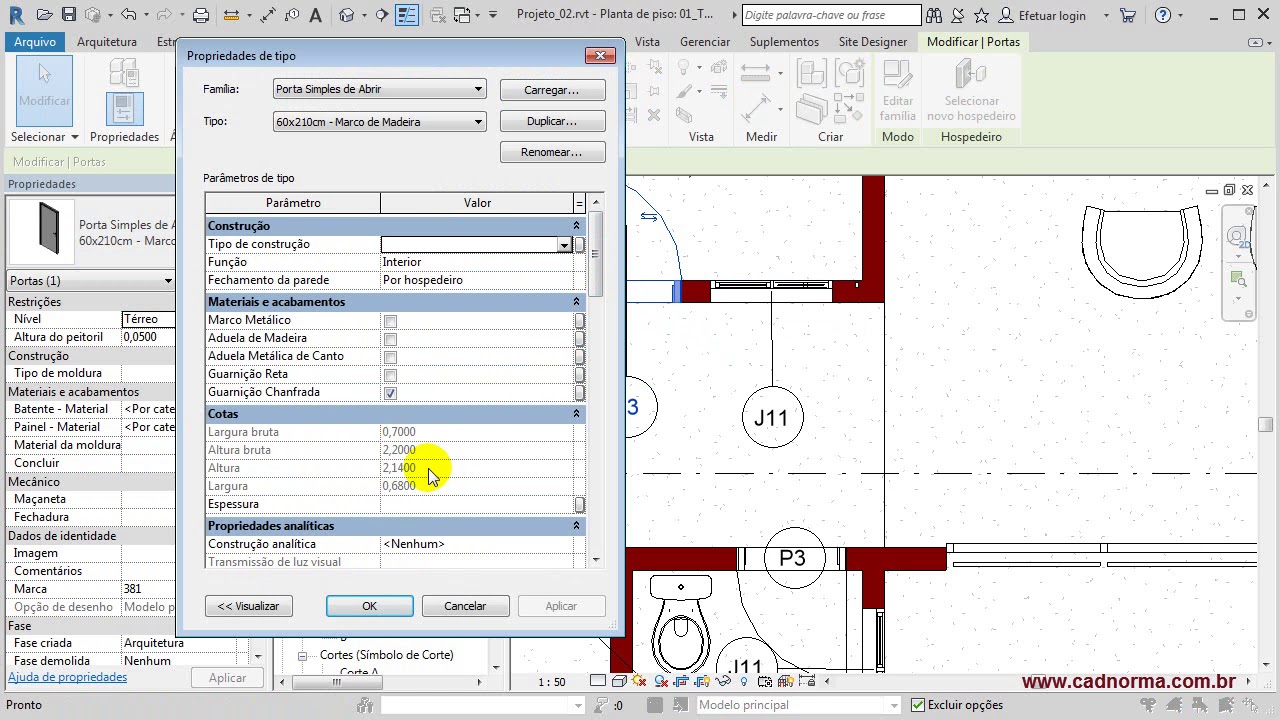Screen dimensions: 1280x720
Task: Click the Selecionar novo hospedeiro icon
Action: coord(971,91)
